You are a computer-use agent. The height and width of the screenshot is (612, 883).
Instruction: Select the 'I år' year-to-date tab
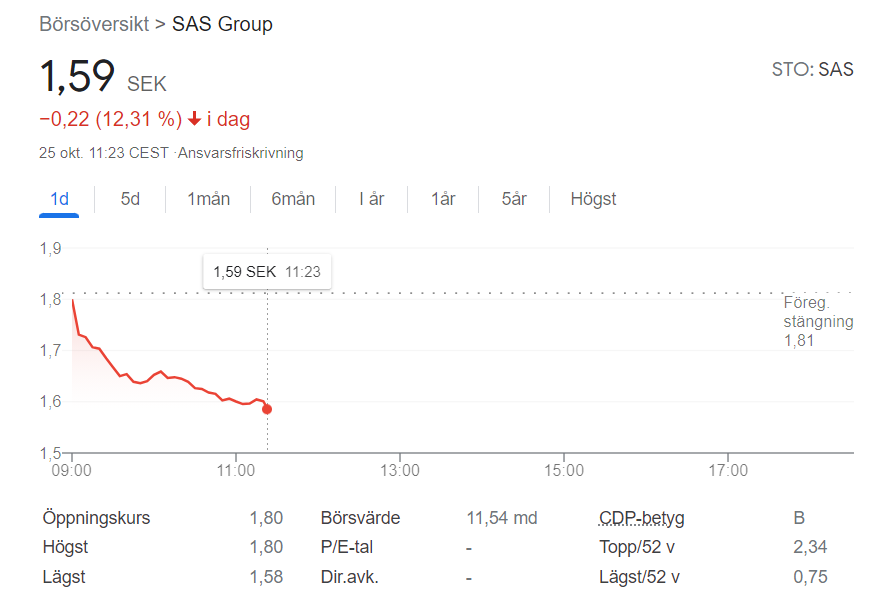point(371,199)
